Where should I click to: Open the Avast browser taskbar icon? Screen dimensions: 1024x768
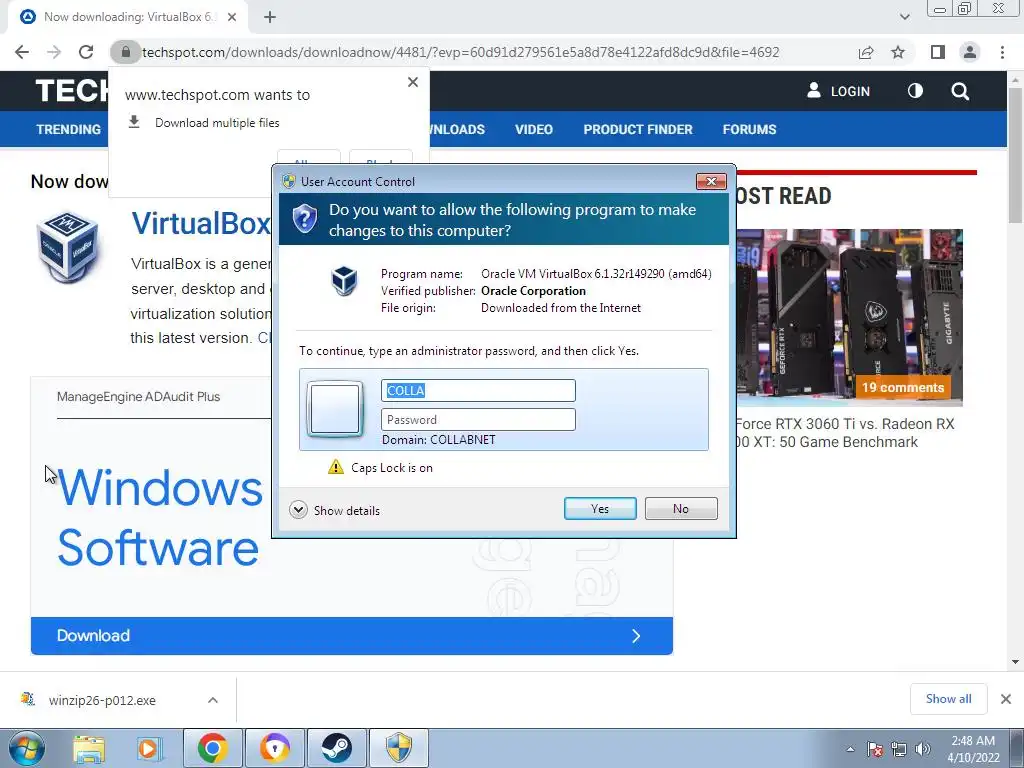click(x=275, y=748)
